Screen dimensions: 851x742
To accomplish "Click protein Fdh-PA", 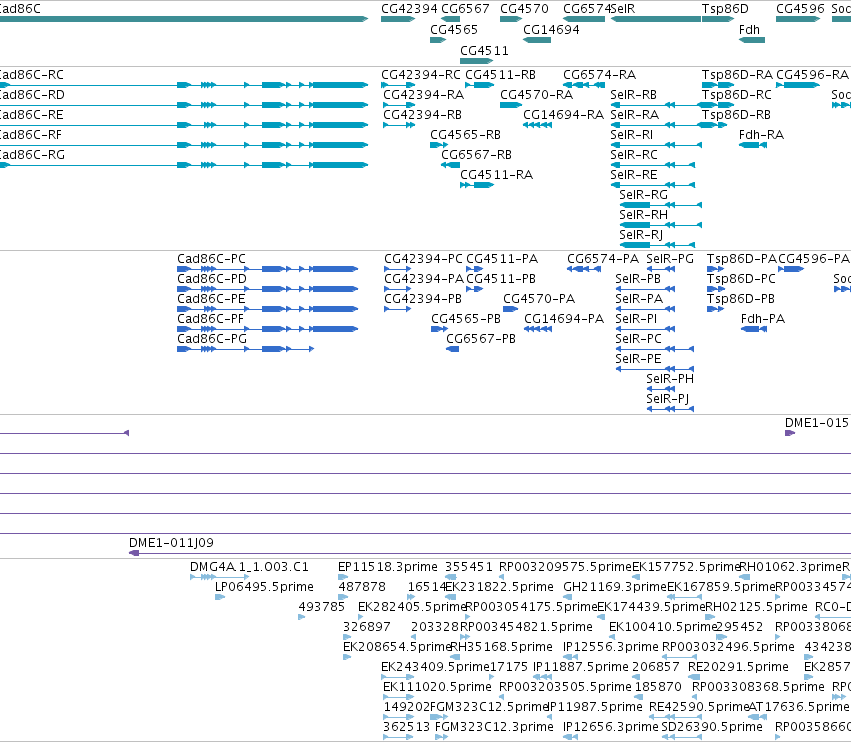I will coord(763,319).
